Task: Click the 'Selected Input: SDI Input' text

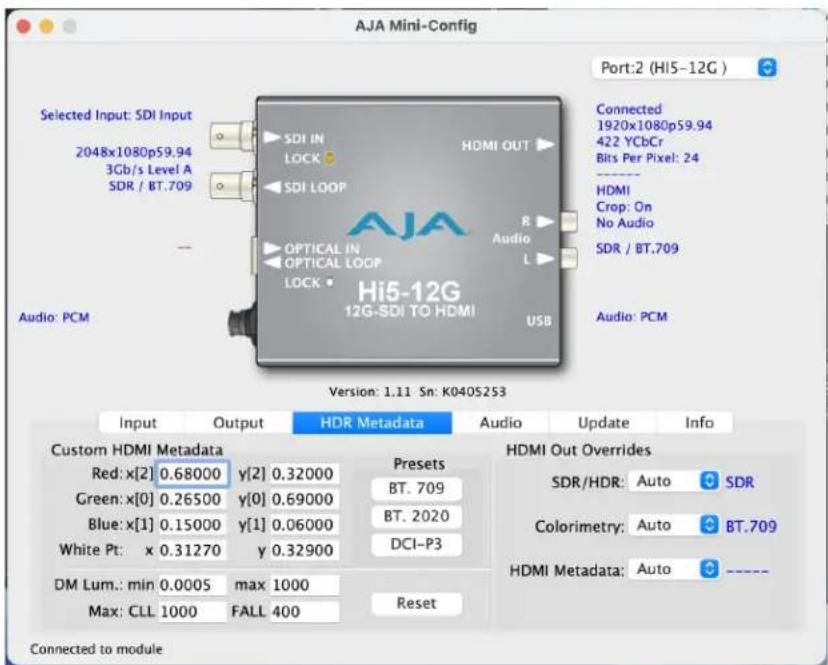Action: click(x=116, y=115)
